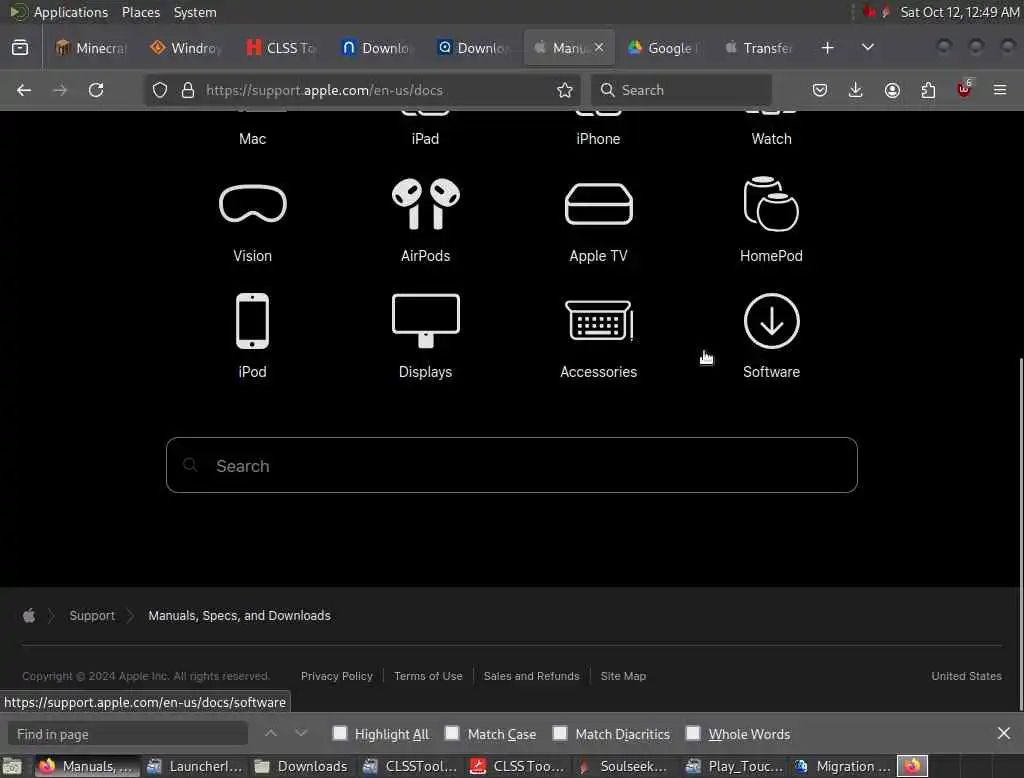The height and width of the screenshot is (778, 1024).
Task: Open the Applications menu in the top panel
Action: click(x=71, y=12)
